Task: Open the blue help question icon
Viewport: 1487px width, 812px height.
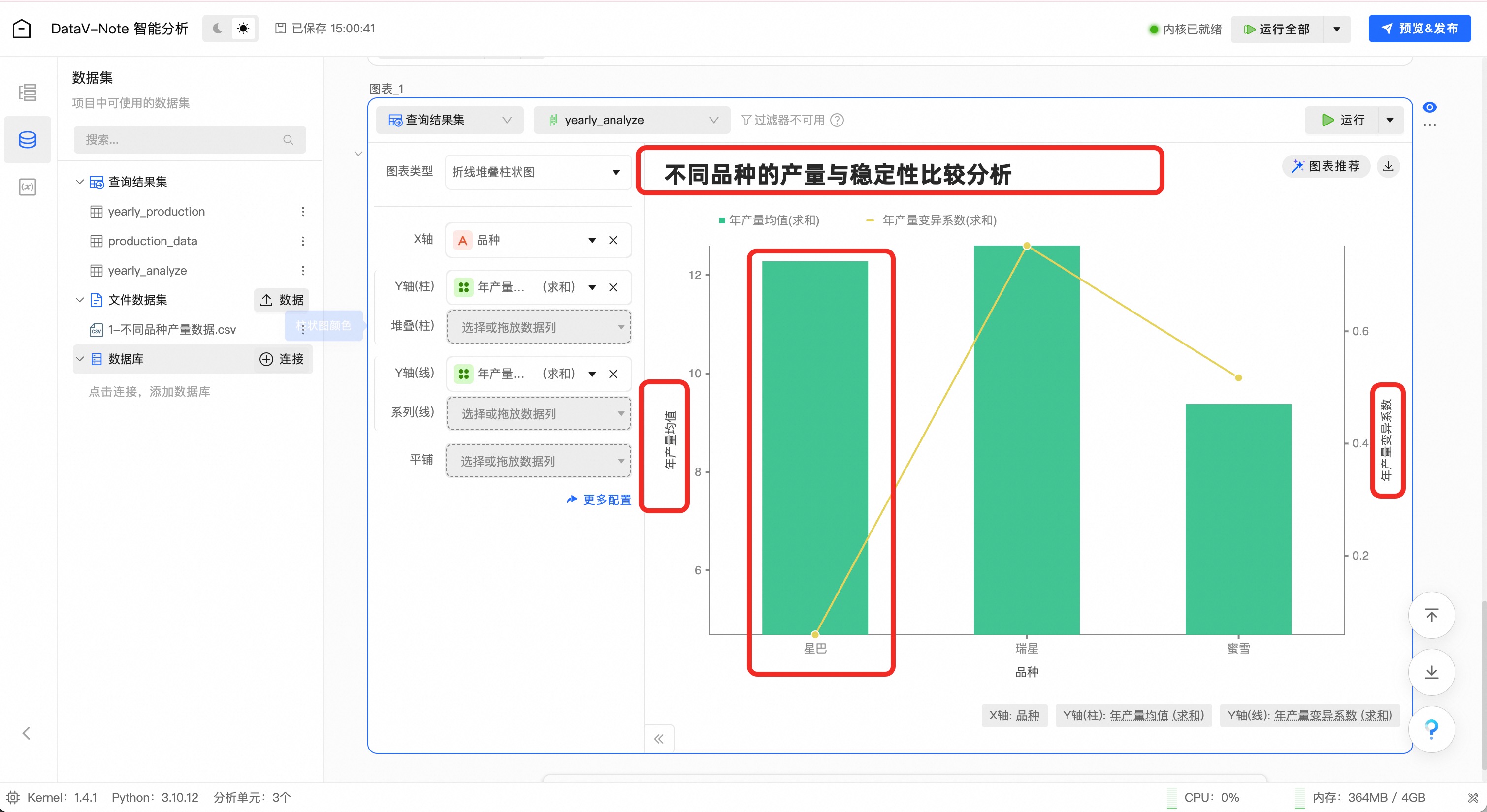Action: [1431, 729]
